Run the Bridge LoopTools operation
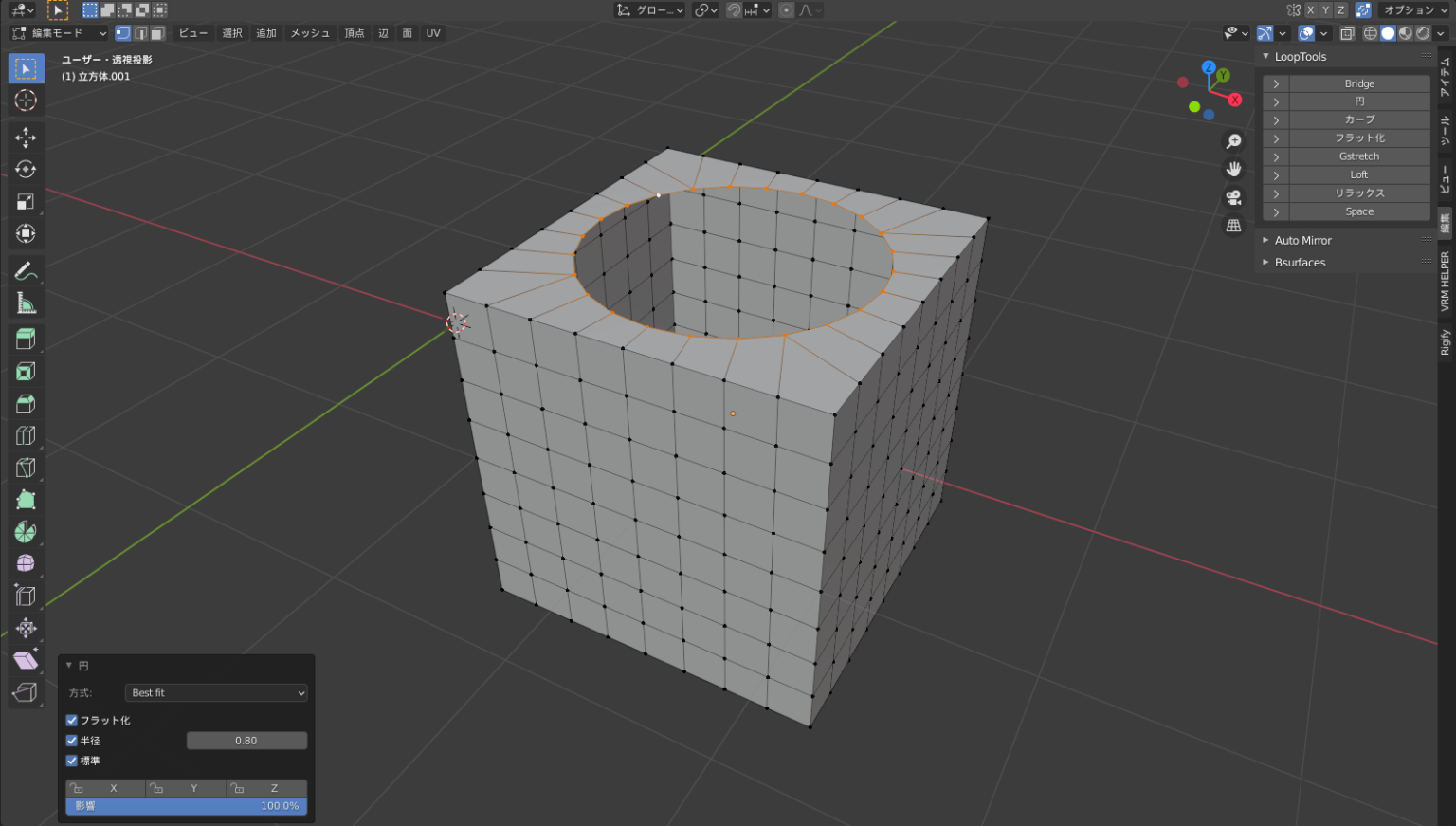Viewport: 1456px width, 826px height. pos(1358,83)
